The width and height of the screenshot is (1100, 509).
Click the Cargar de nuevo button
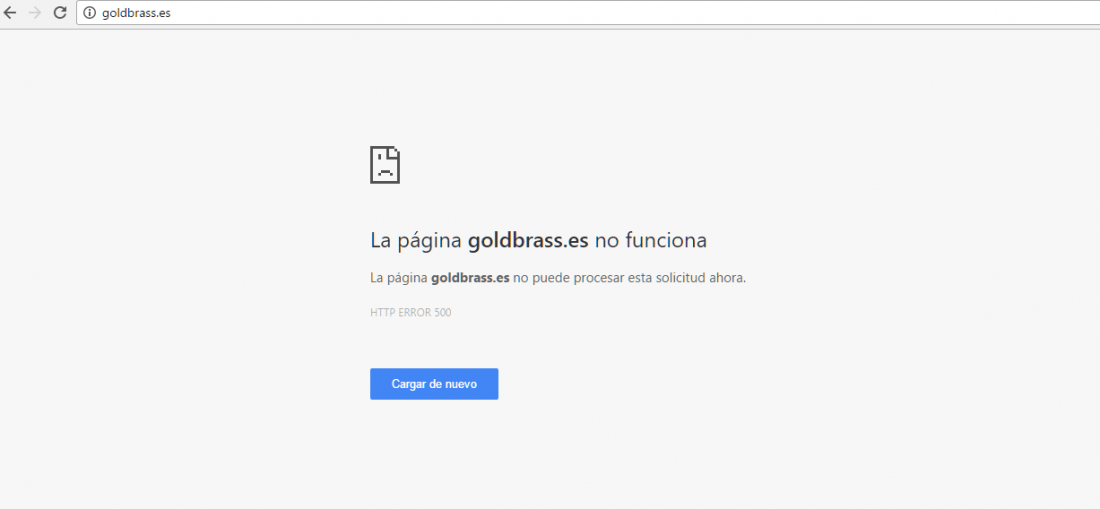[434, 384]
